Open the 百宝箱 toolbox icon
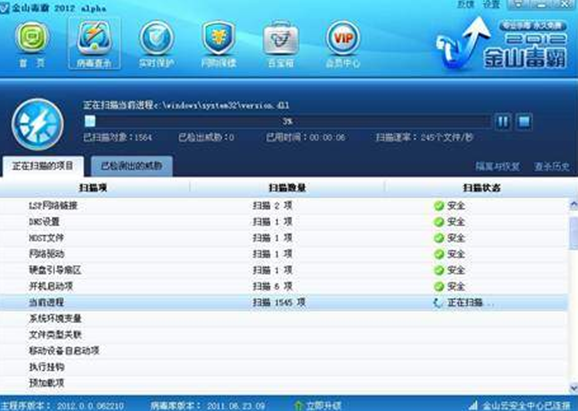Screen dimensions: 578x411 point(281,38)
